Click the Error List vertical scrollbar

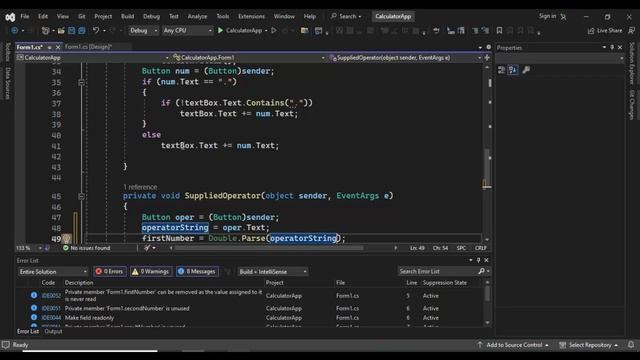point(487,303)
